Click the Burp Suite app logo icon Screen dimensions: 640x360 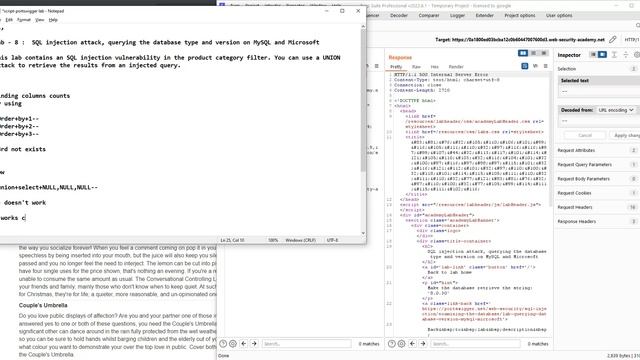point(222,5)
